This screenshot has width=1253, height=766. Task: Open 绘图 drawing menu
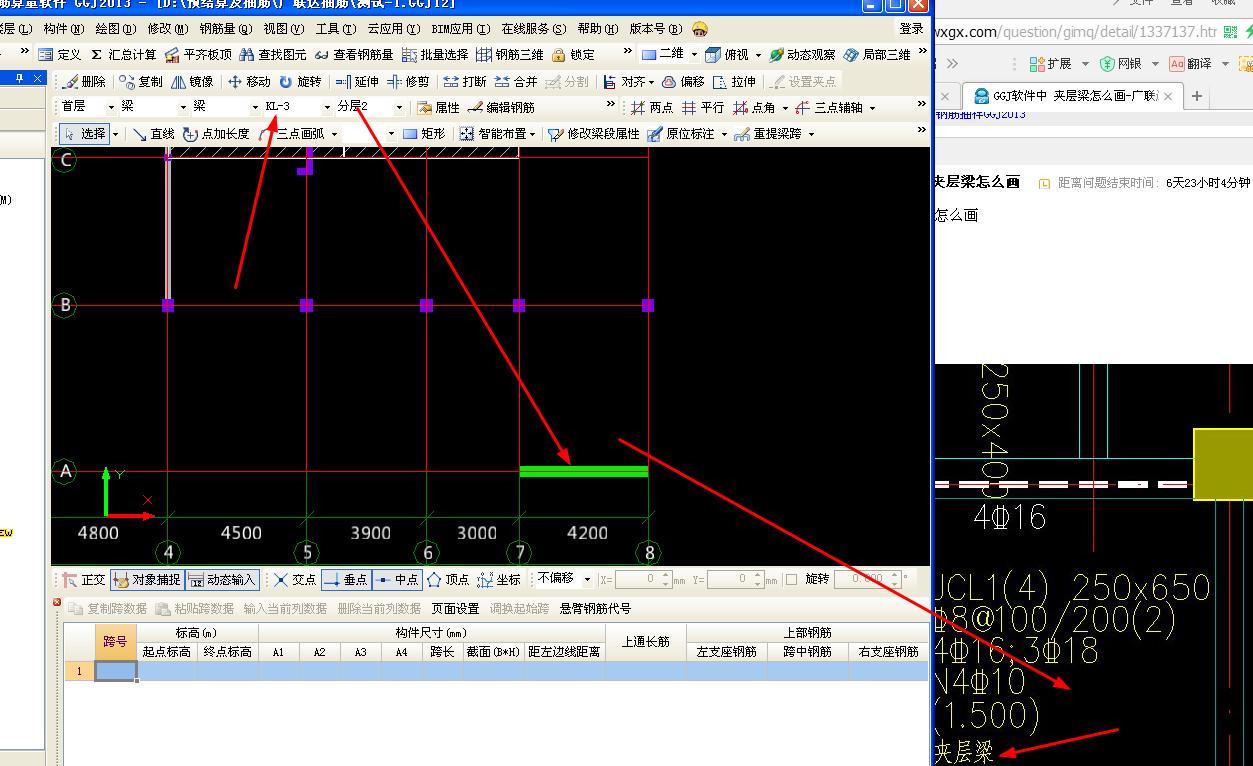(x=115, y=29)
